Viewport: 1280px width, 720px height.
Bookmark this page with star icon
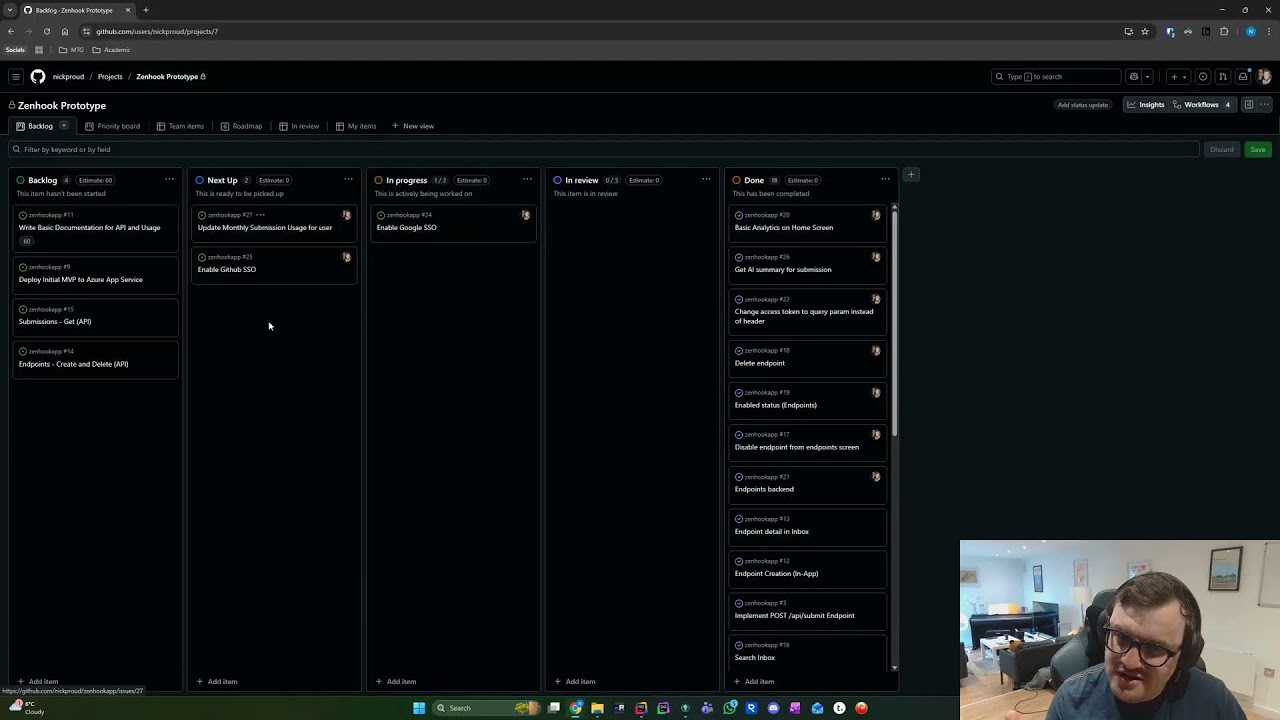click(1145, 31)
